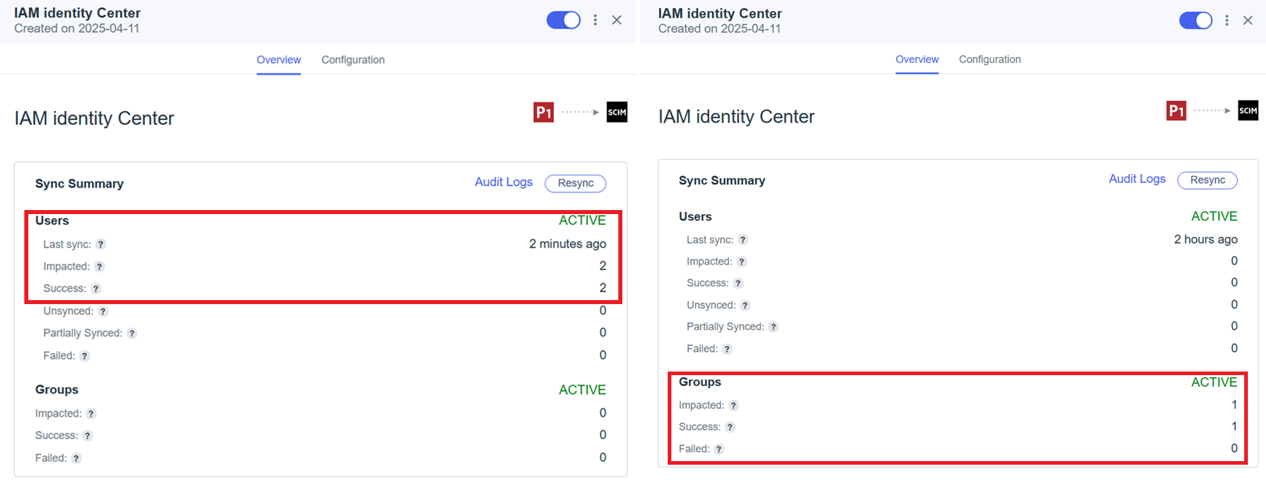This screenshot has width=1266, height=485.
Task: Open the three-dot options menu in left panel
Action: tap(596, 20)
